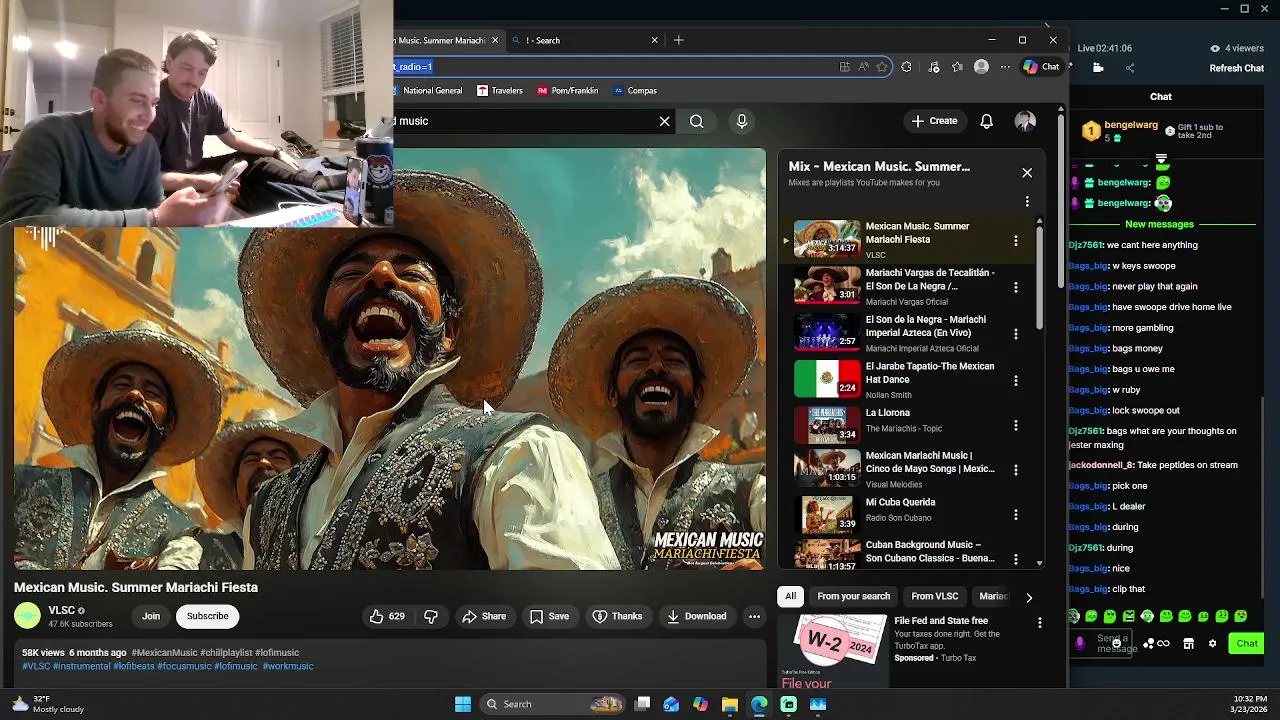The width and height of the screenshot is (1280, 720).
Task: Click the #lofibeats hashtag link
Action: tap(133, 666)
